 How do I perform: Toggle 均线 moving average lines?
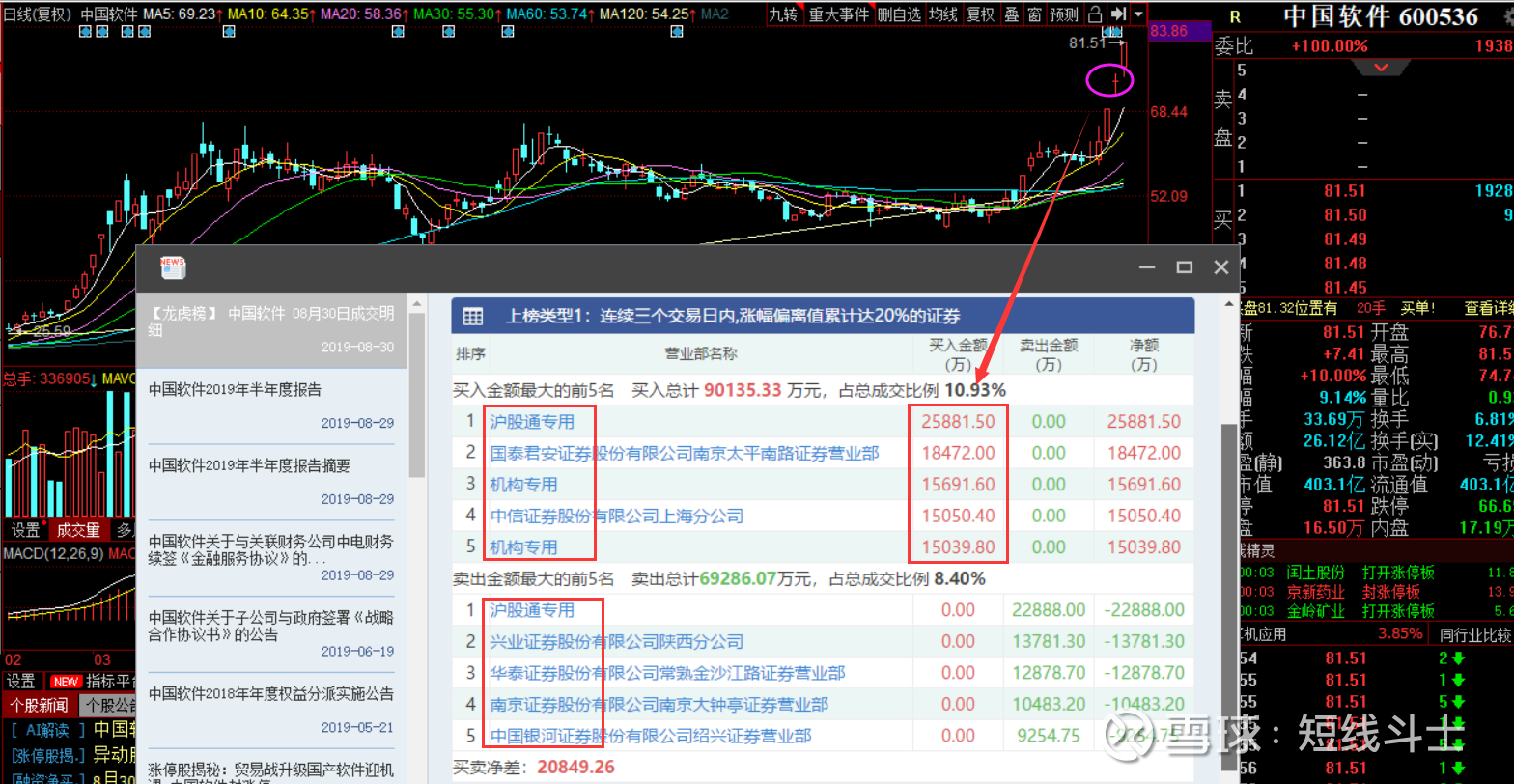pos(942,14)
